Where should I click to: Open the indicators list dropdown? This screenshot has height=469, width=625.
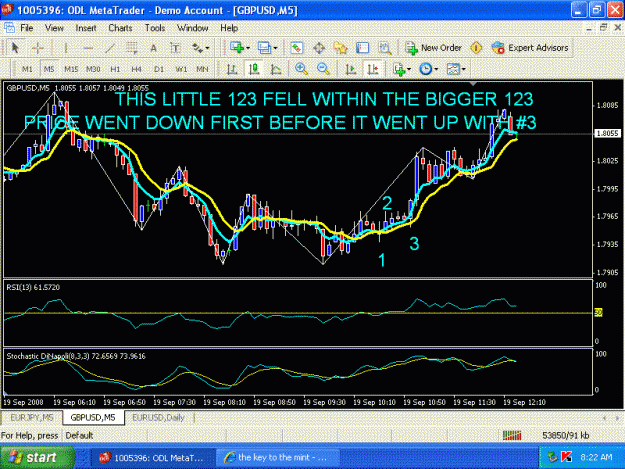[x=402, y=69]
